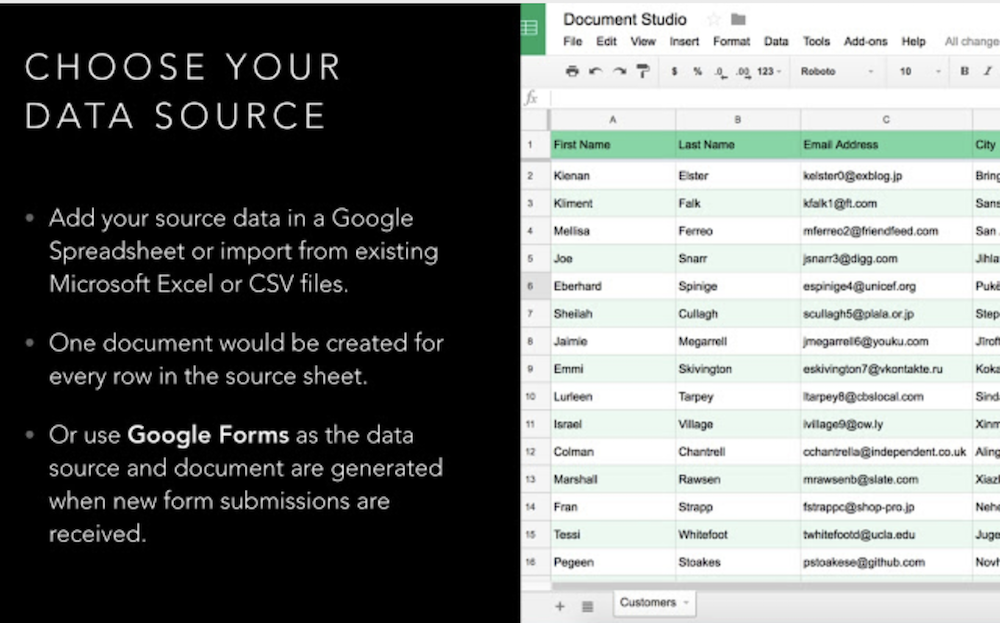1000x623 pixels.
Task: Undo the last action
Action: pyautogui.click(x=596, y=72)
